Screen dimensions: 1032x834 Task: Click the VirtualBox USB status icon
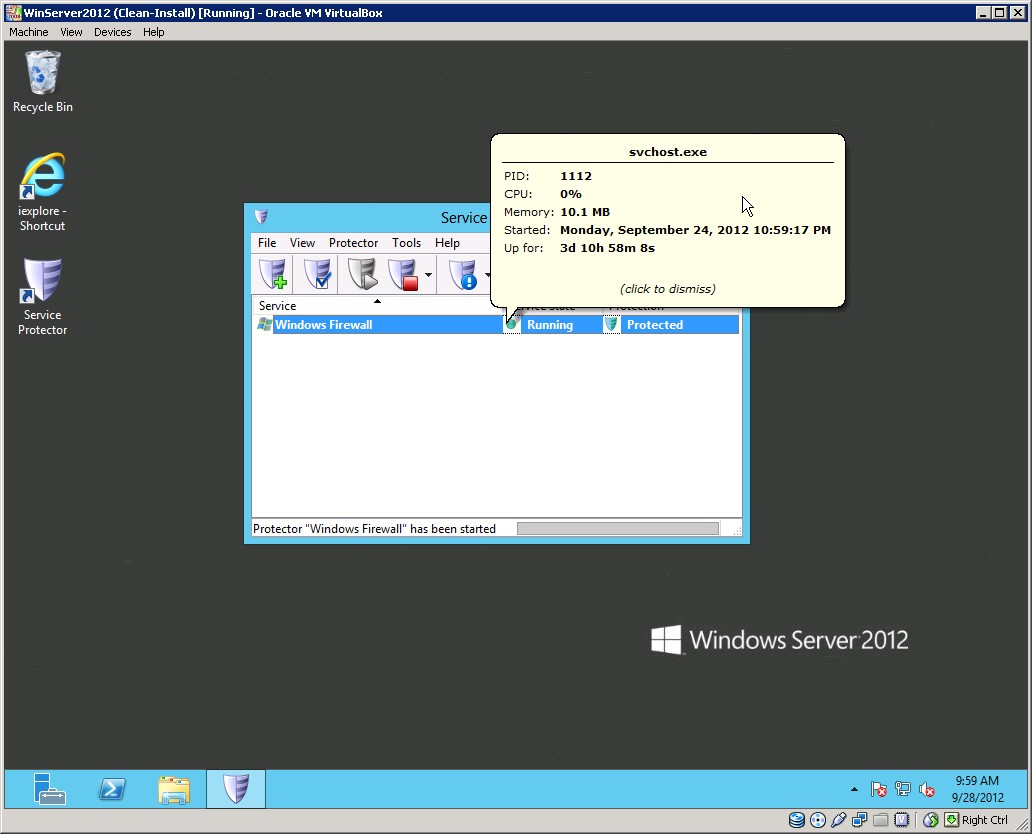[838, 820]
